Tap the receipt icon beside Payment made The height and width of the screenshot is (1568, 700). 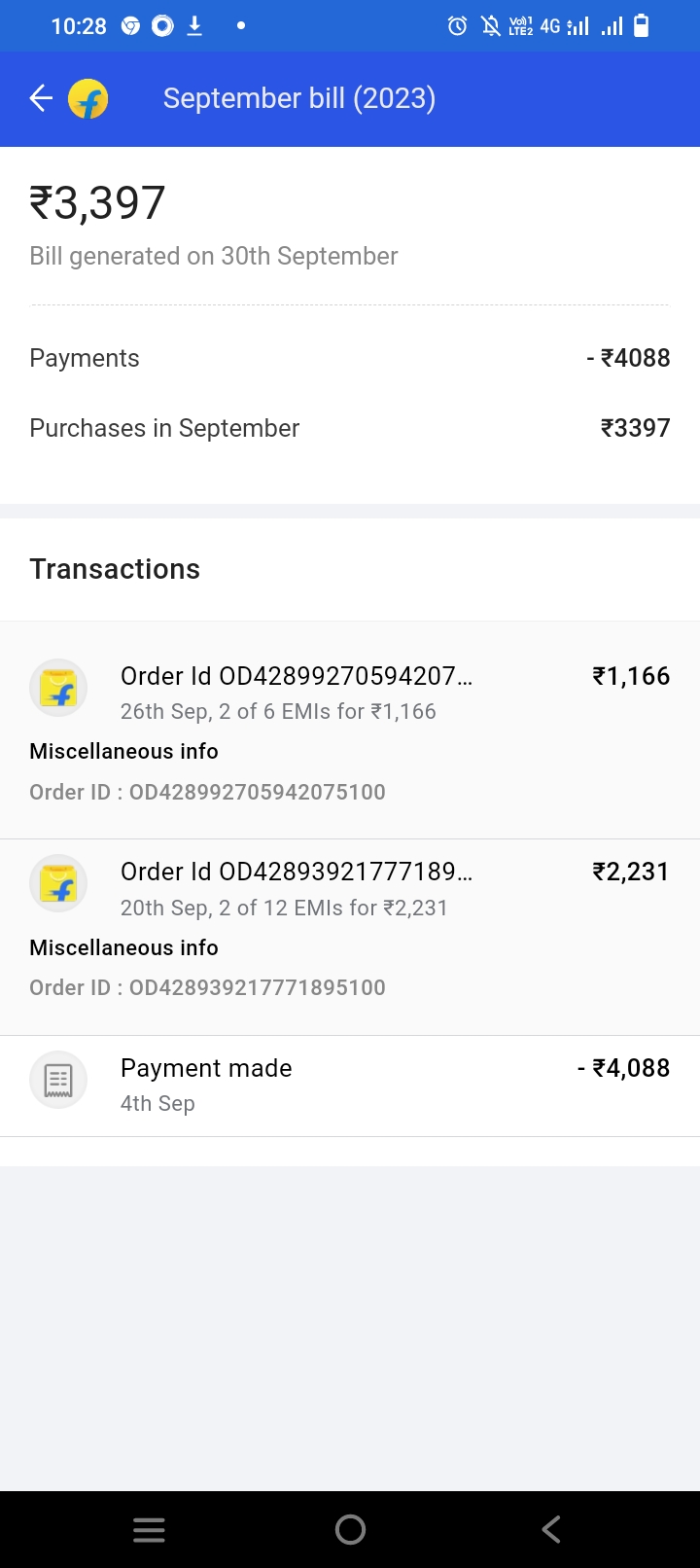[58, 1080]
